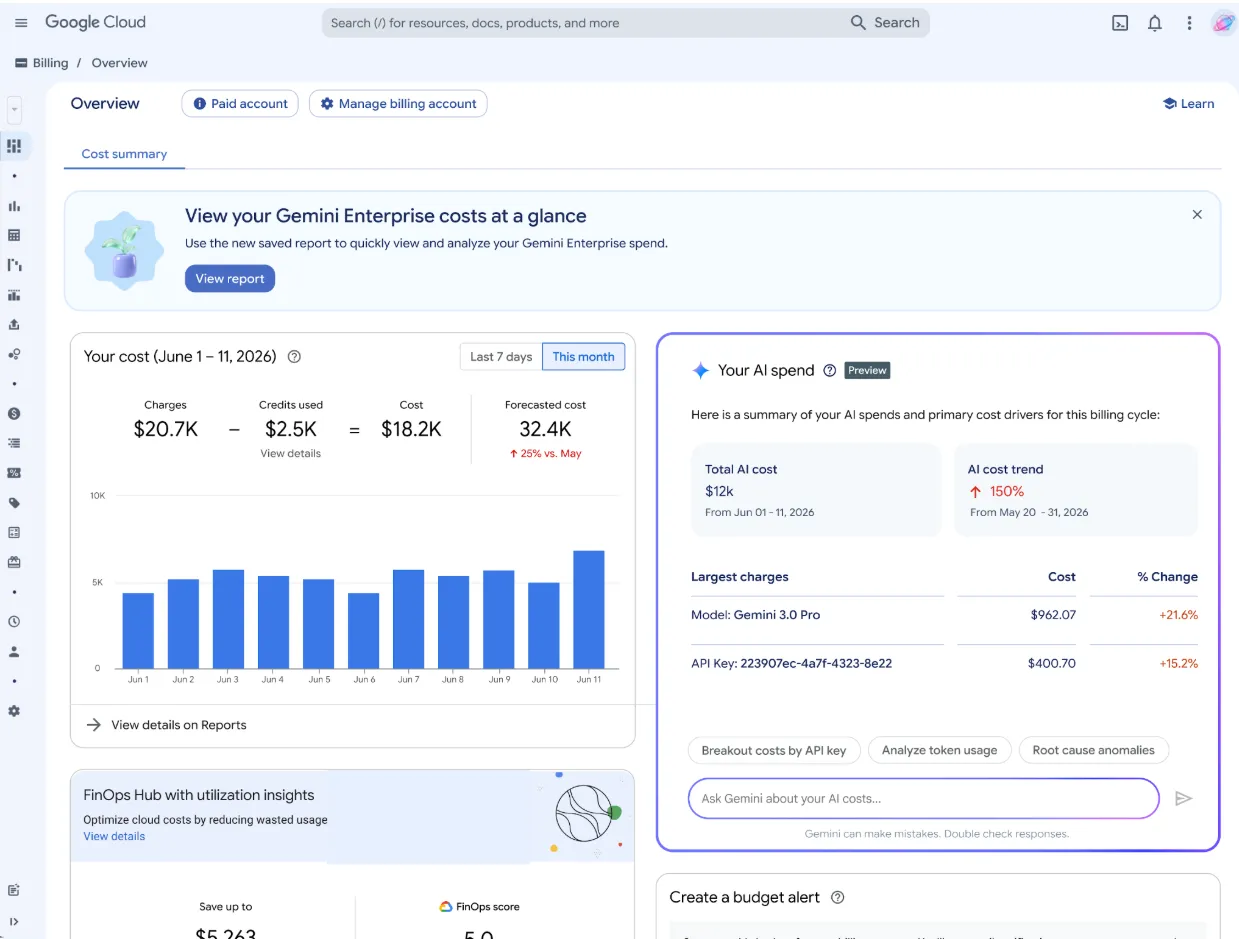Click the help icon beside Your cost
This screenshot has width=1239, height=939.
pyautogui.click(x=294, y=356)
